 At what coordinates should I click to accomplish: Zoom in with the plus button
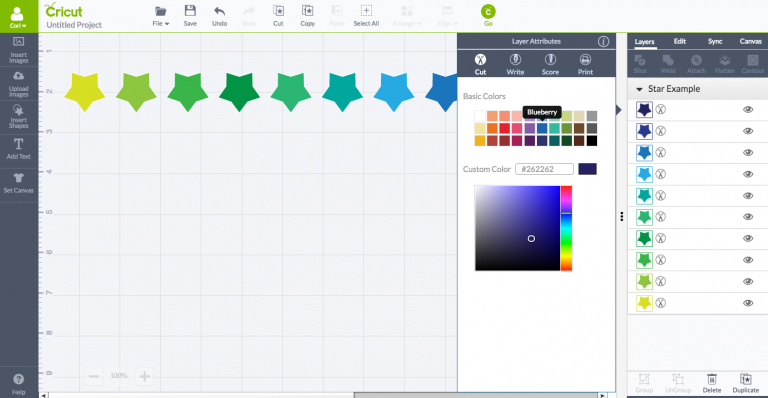click(x=144, y=376)
